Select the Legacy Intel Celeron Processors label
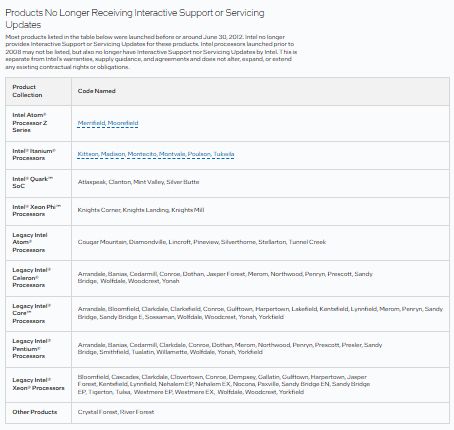This screenshot has height=430, width=454. tap(32, 277)
